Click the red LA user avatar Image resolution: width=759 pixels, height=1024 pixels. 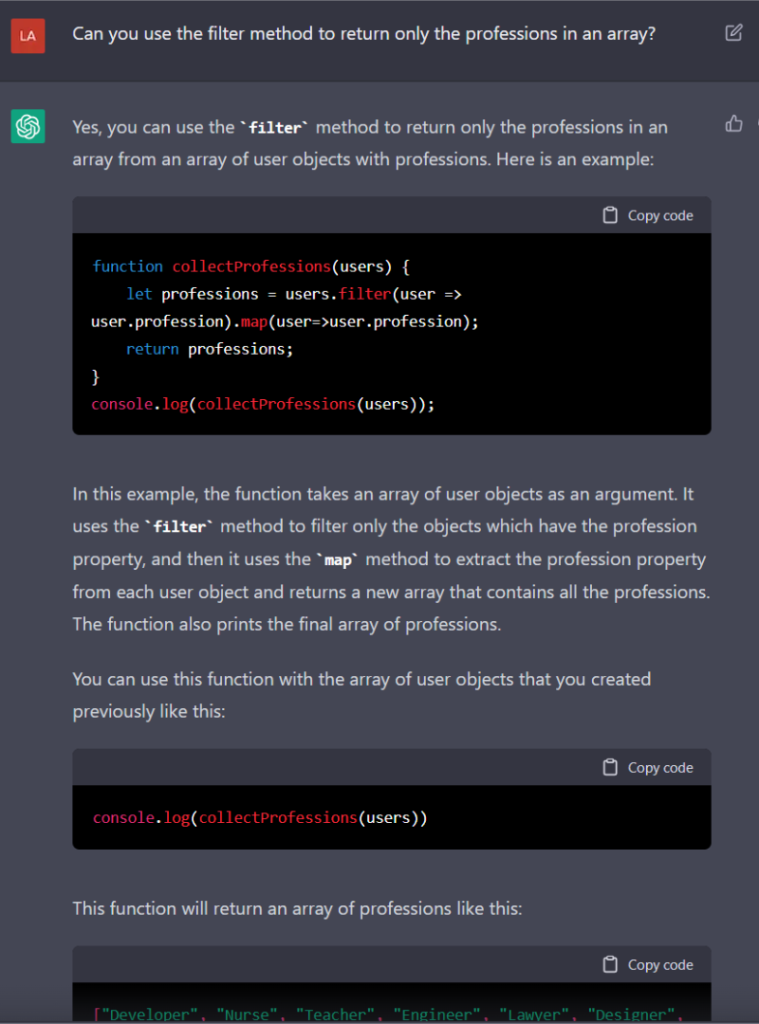tap(28, 36)
